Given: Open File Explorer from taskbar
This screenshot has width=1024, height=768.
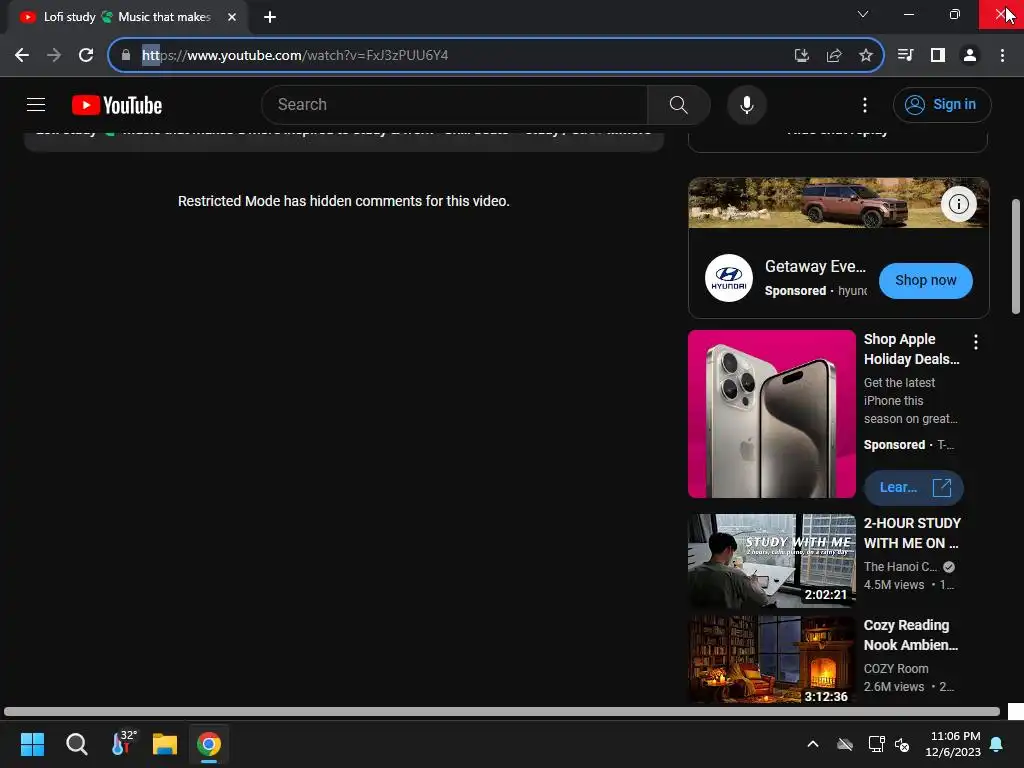Looking at the screenshot, I should (x=165, y=744).
